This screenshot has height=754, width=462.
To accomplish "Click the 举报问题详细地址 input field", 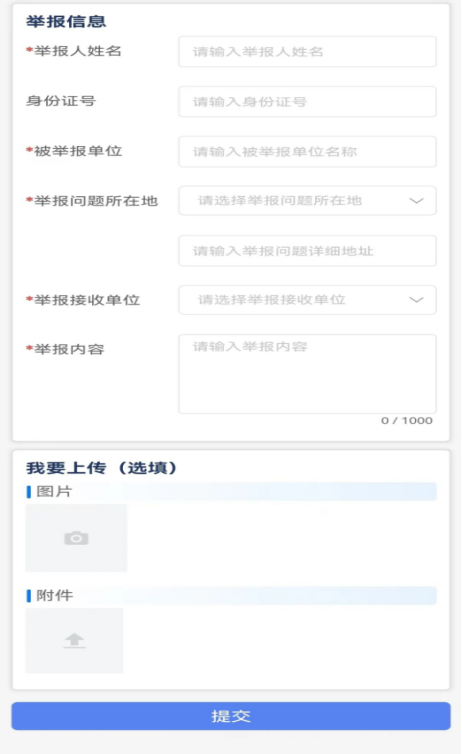I will point(307,251).
